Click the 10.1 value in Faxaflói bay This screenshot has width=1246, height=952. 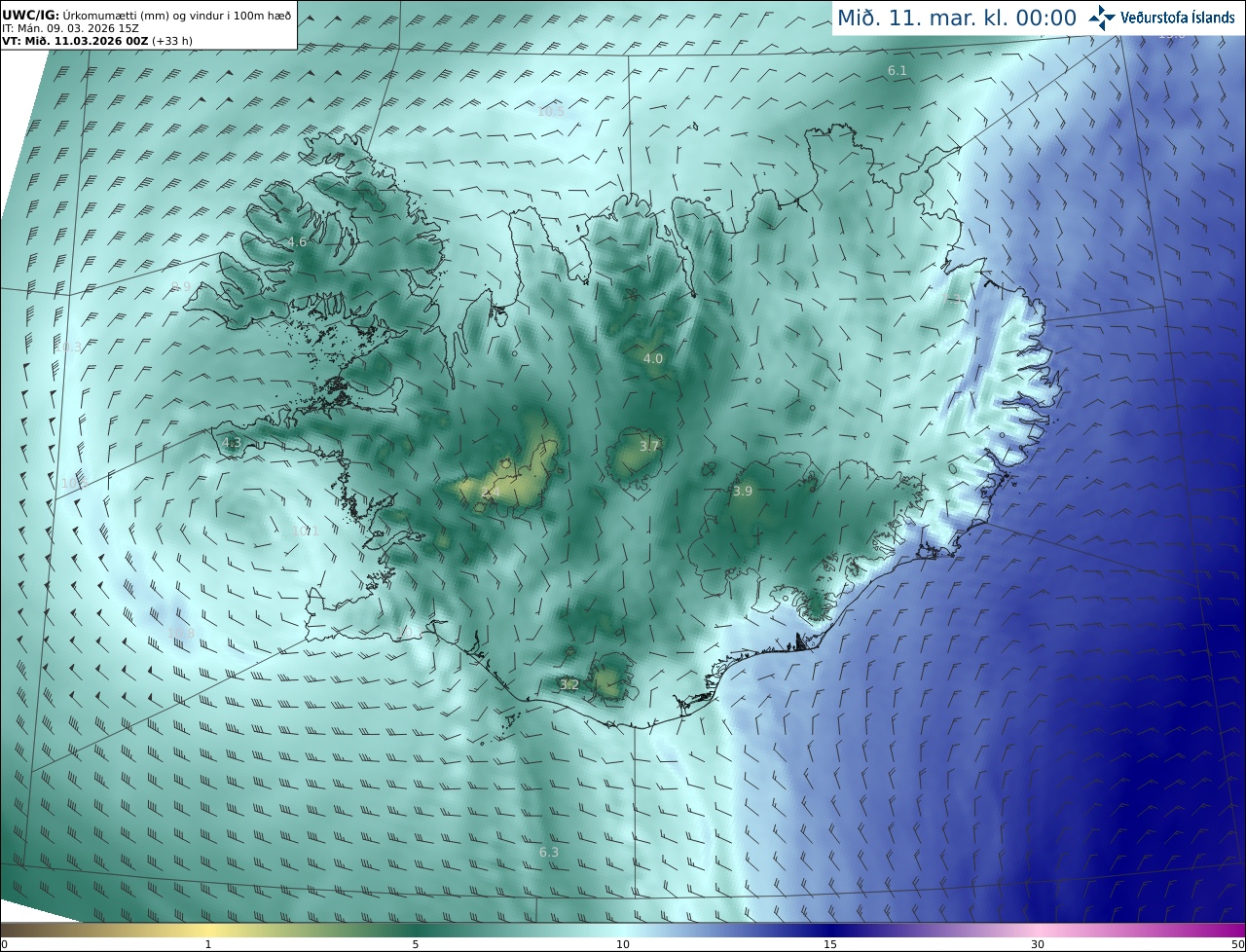(x=305, y=531)
